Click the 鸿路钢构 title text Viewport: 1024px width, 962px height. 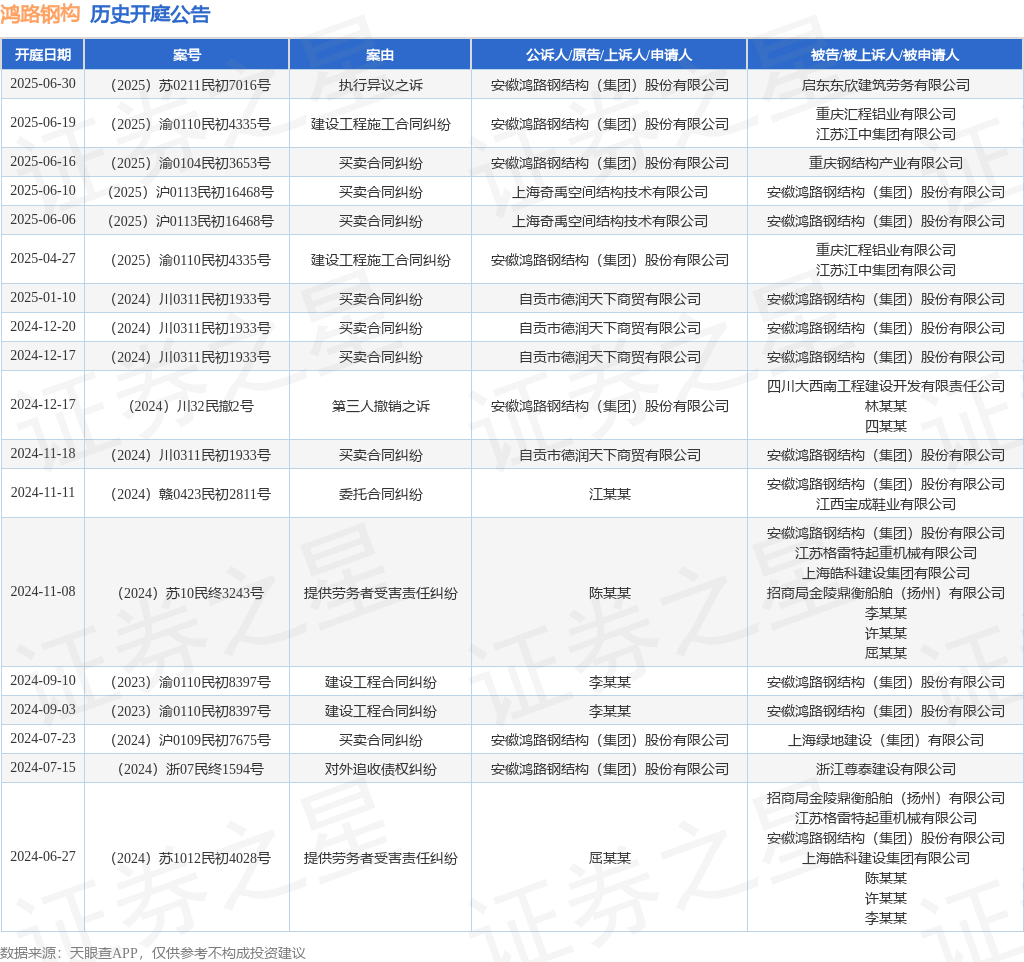point(40,14)
